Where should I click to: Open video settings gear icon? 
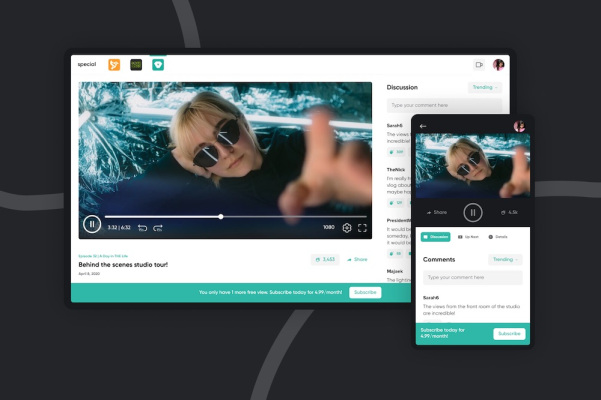click(x=347, y=228)
